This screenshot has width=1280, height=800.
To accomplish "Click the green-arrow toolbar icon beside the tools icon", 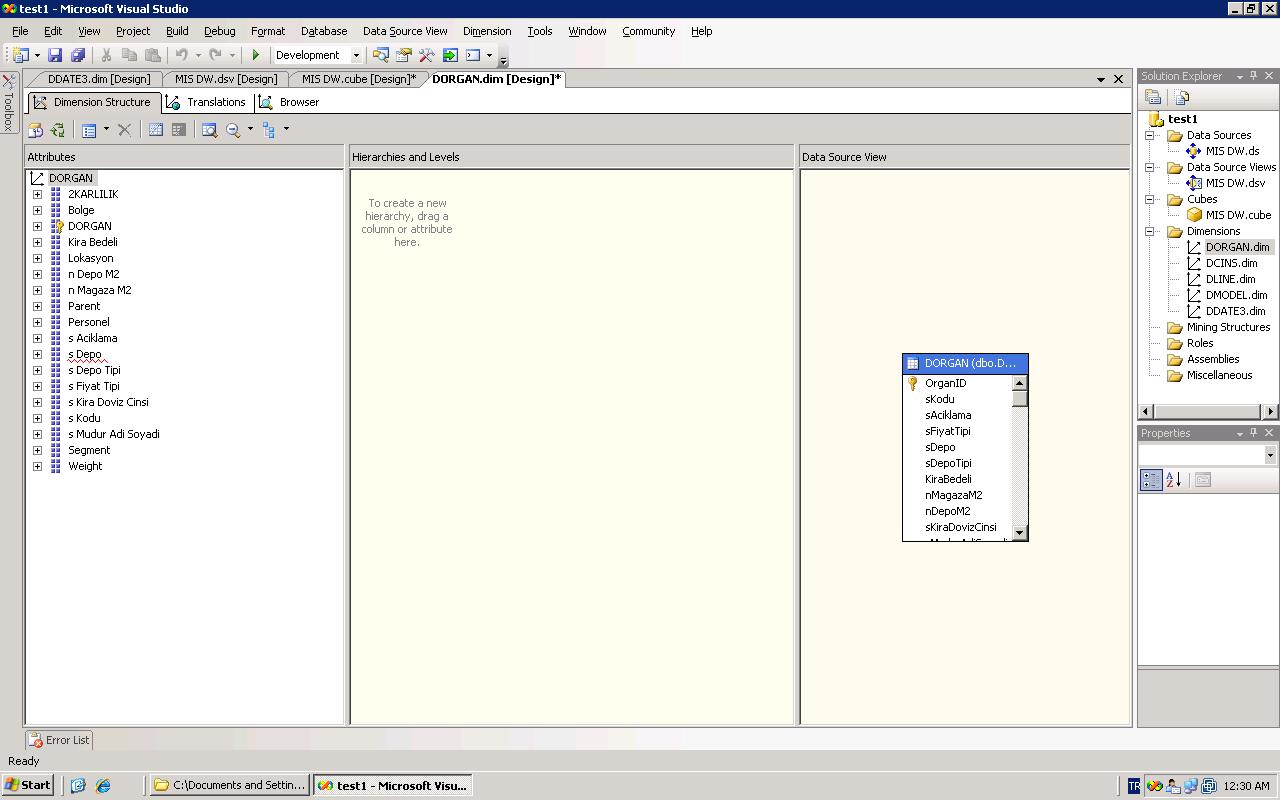I will tap(450, 55).
